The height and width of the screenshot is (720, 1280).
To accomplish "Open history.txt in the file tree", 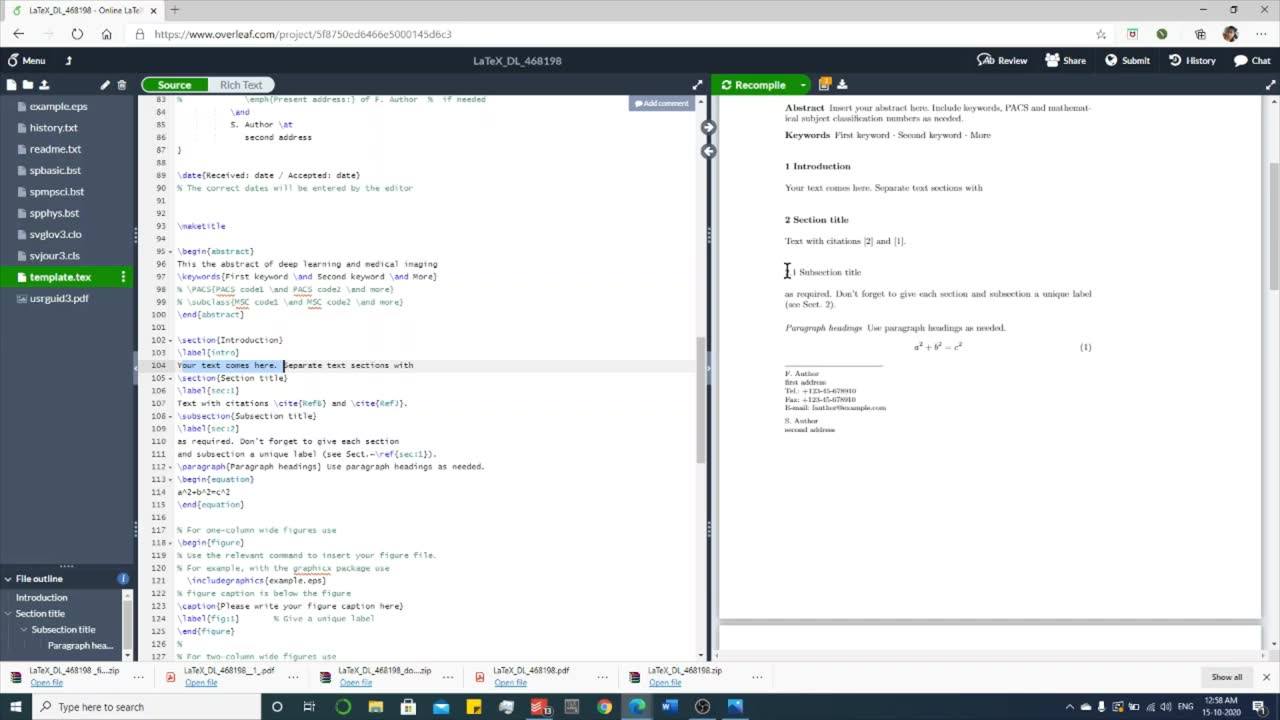I will [x=53, y=128].
